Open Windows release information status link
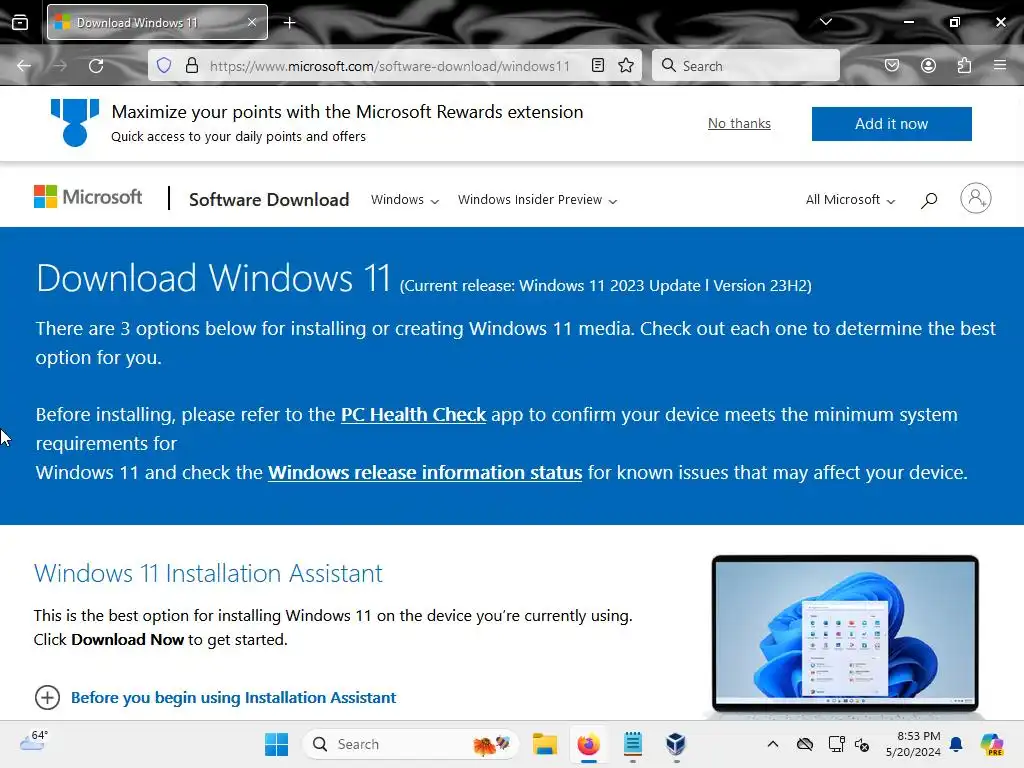Screen dimensions: 1024x768 pos(425,472)
